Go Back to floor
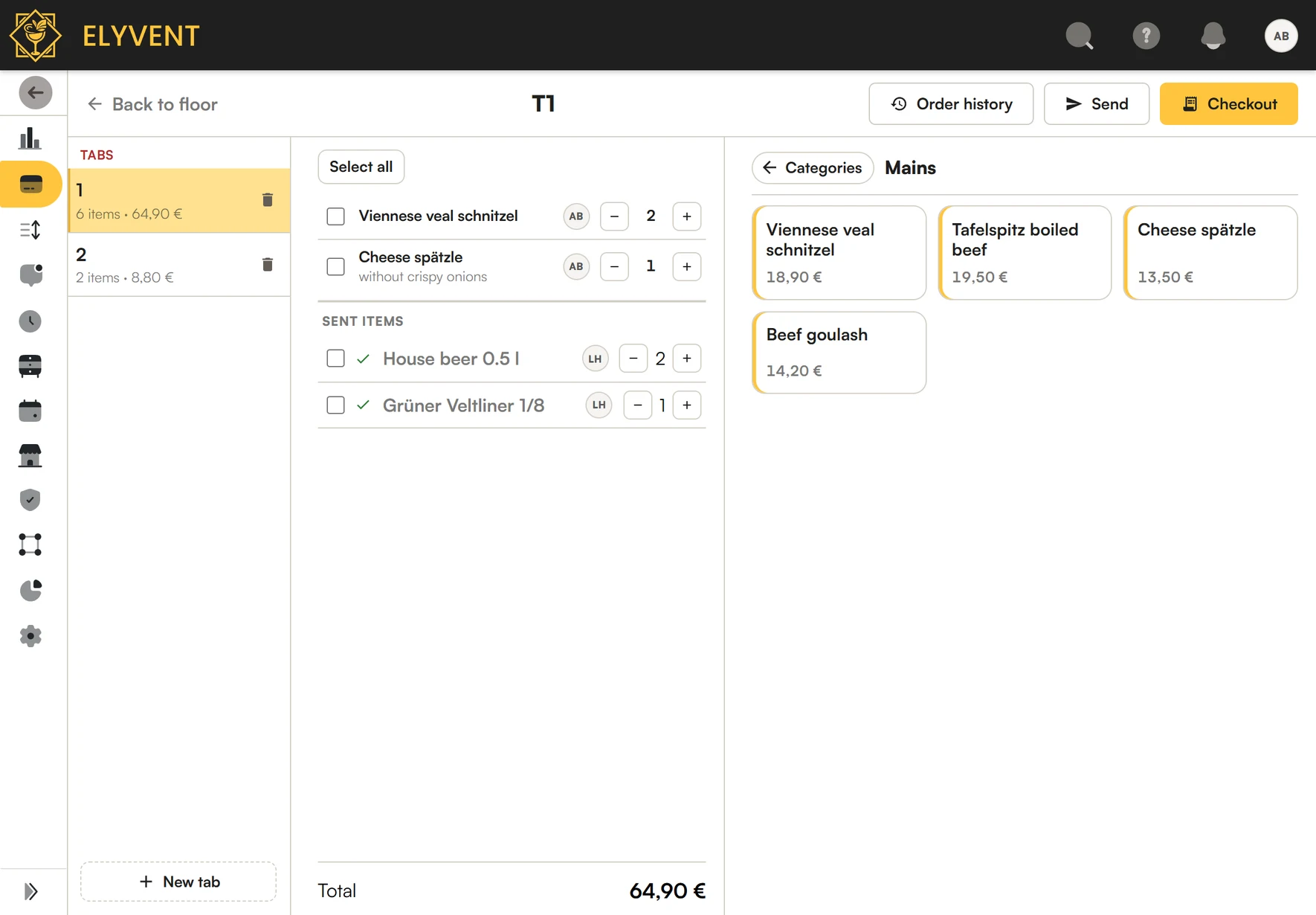1316x915 pixels. point(152,104)
